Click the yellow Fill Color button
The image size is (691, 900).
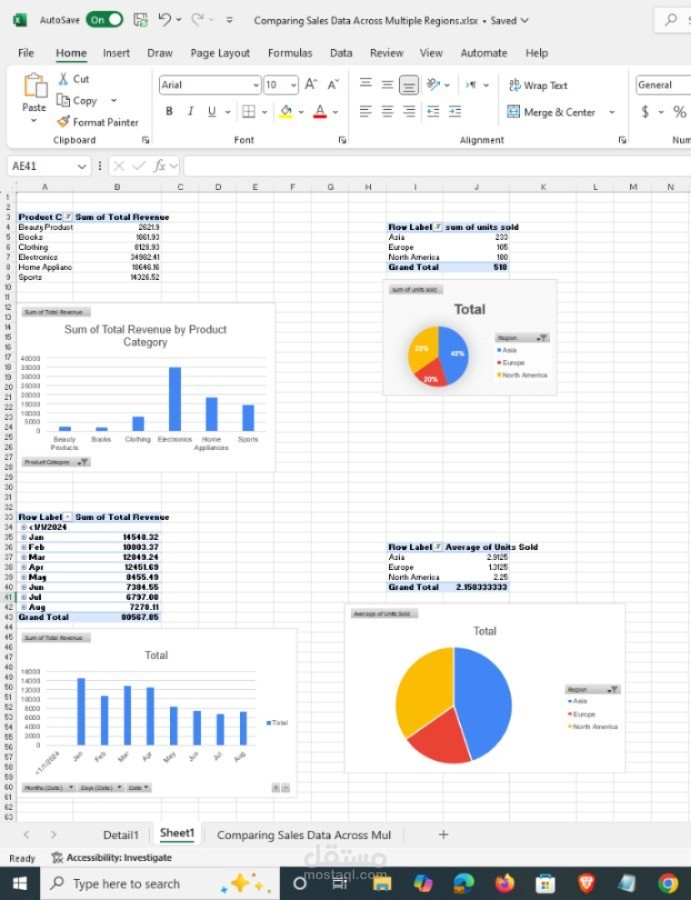(286, 111)
